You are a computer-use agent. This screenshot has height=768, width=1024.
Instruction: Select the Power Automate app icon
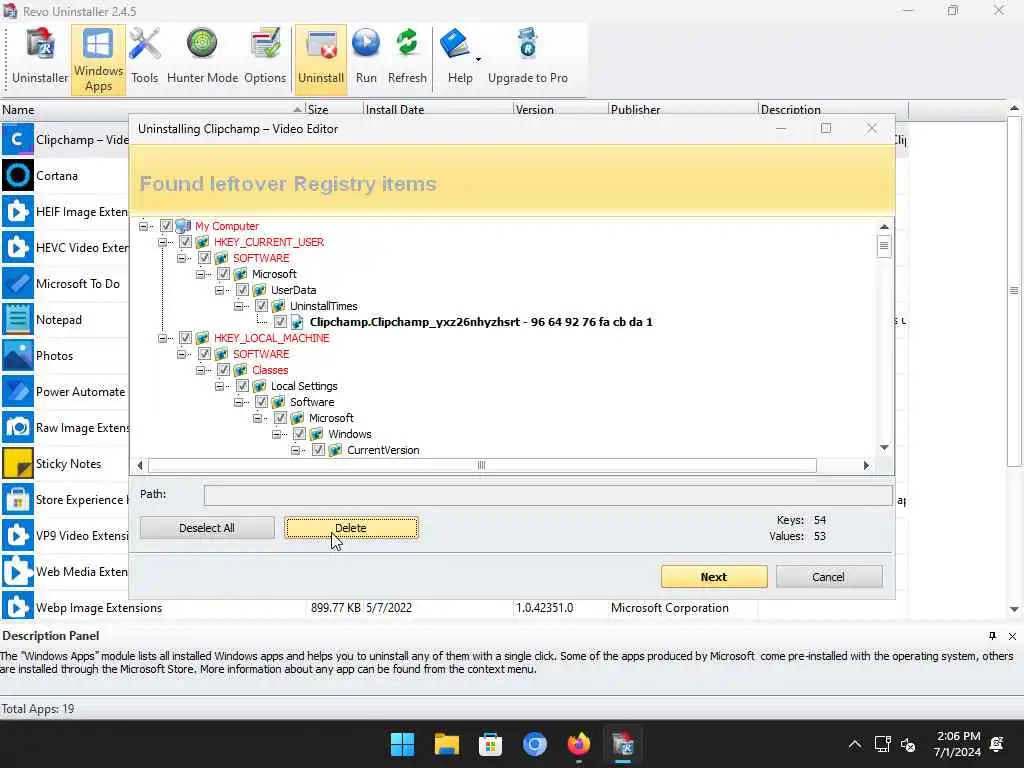coord(18,392)
